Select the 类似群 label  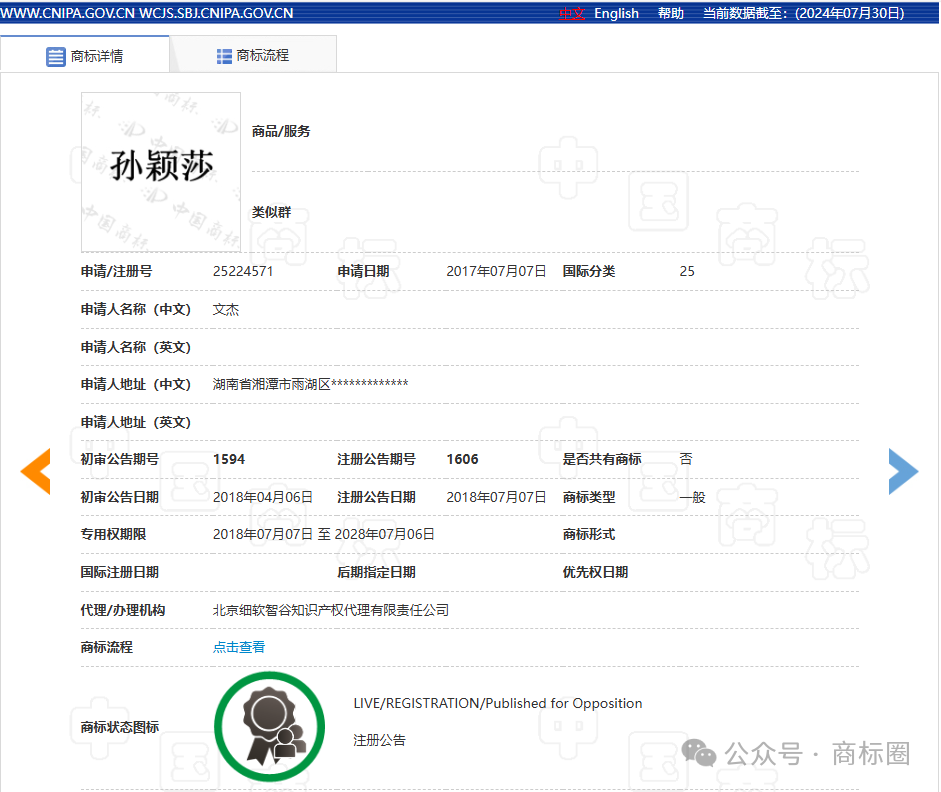271,212
